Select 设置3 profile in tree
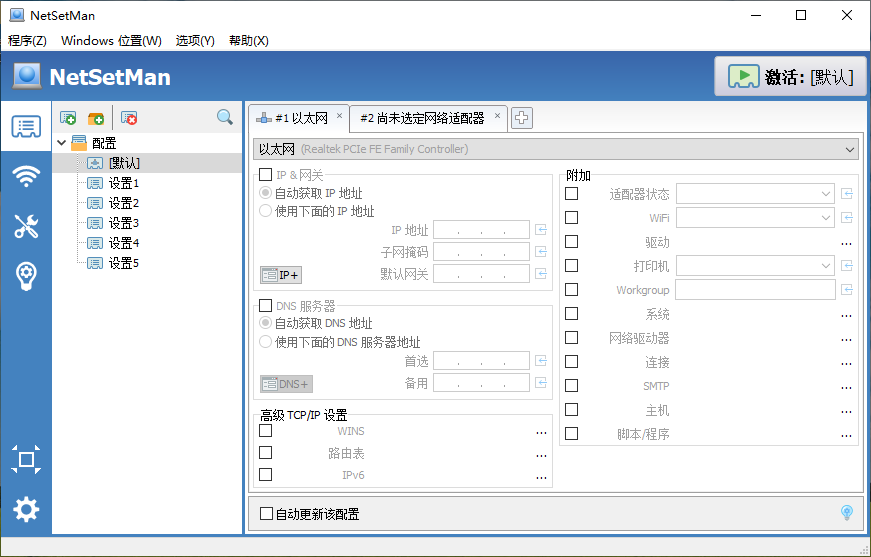Viewport: 871px width, 557px height. pos(123,223)
